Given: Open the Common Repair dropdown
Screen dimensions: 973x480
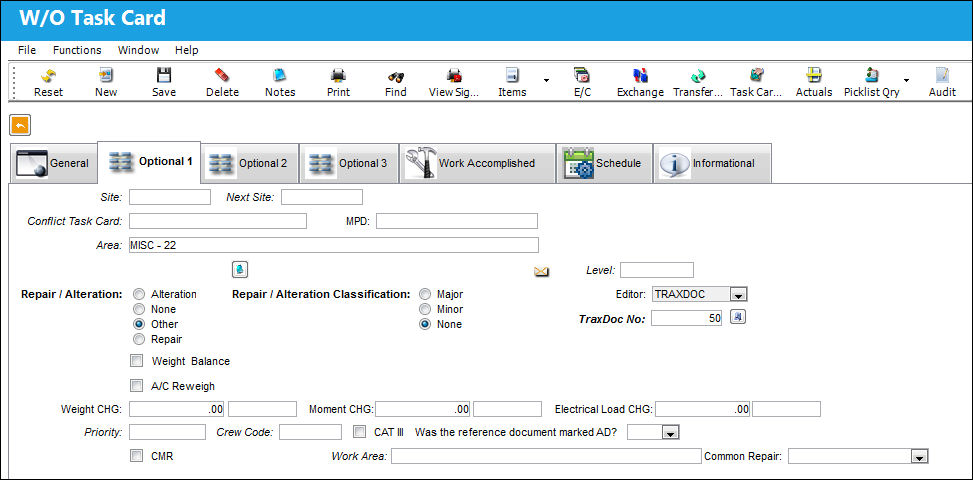Looking at the screenshot, I should (919, 457).
